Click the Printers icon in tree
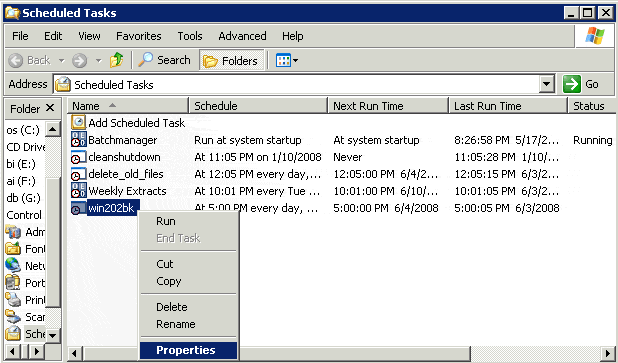This screenshot has width=618, height=363. click(x=13, y=300)
